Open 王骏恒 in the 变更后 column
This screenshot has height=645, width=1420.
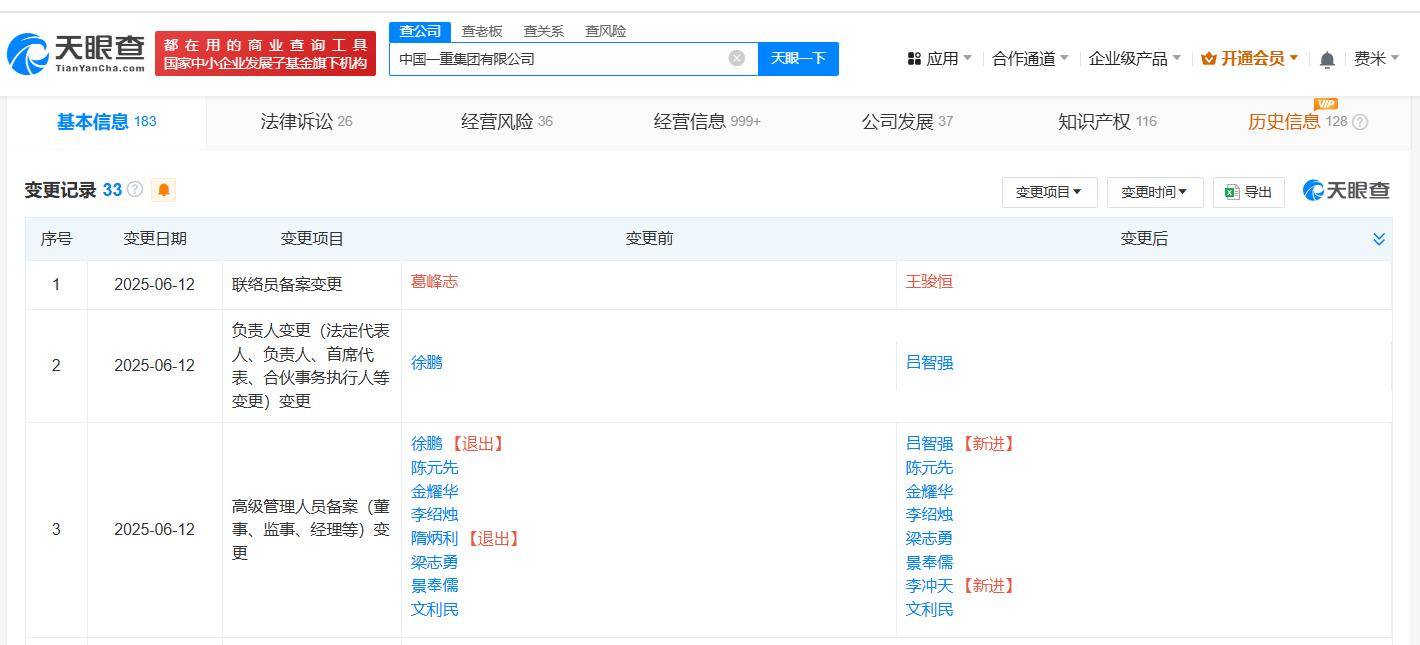[x=929, y=282]
